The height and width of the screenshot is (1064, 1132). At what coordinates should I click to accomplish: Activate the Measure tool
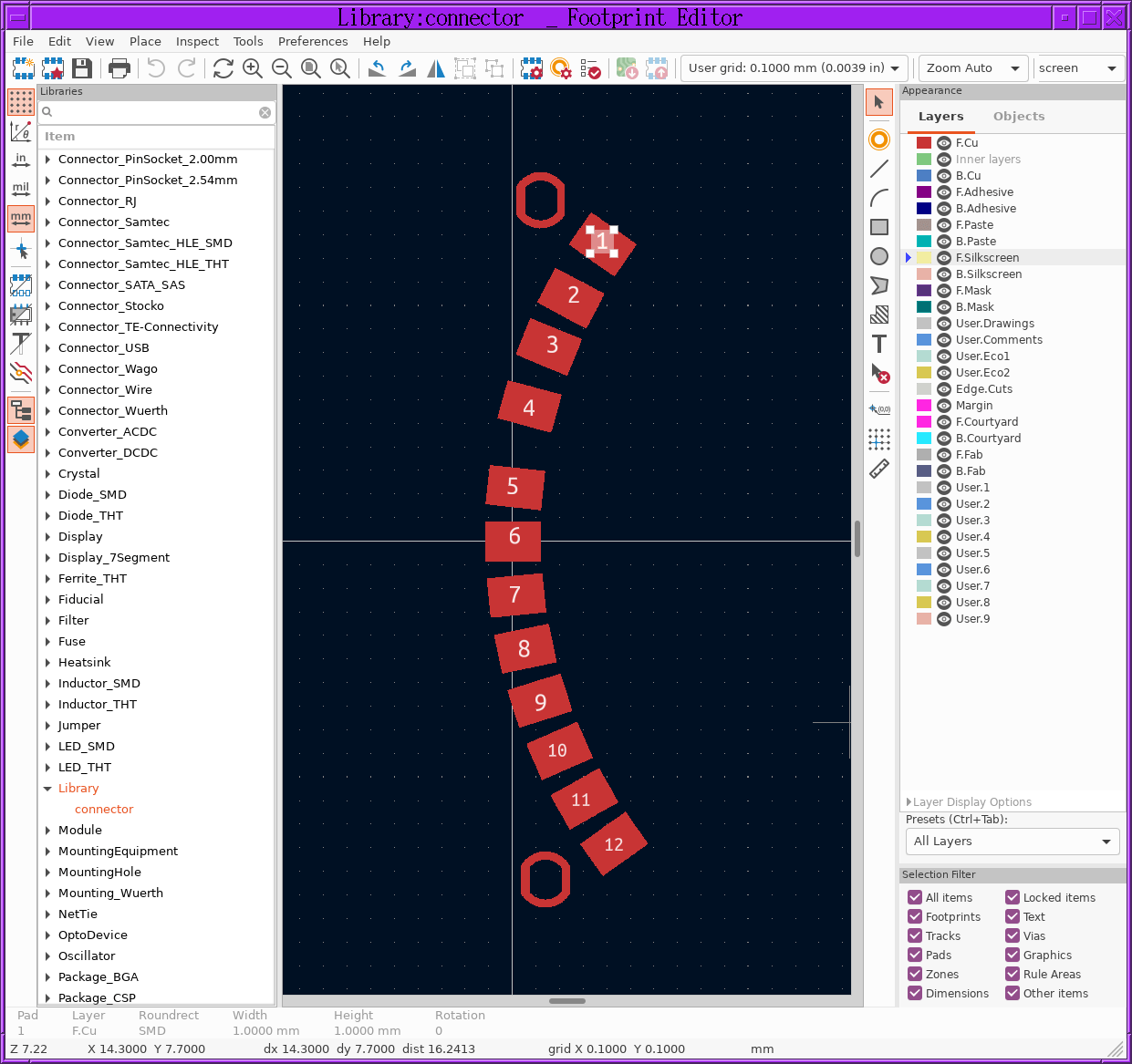coord(879,468)
